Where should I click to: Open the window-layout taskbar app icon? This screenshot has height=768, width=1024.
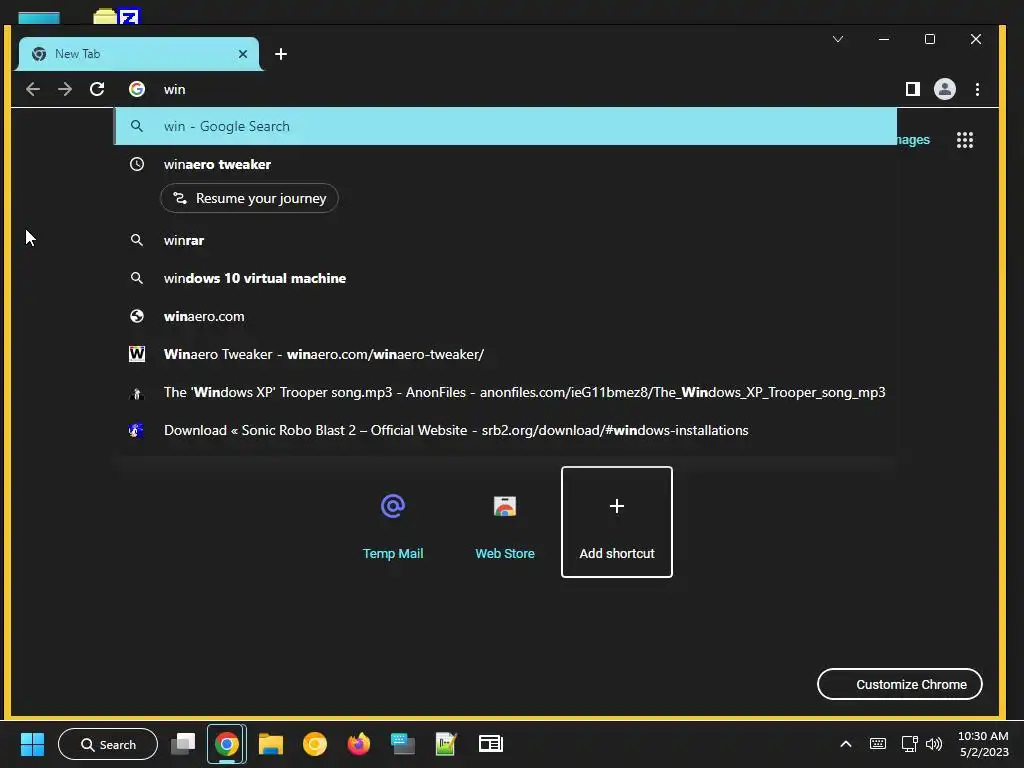pos(490,744)
